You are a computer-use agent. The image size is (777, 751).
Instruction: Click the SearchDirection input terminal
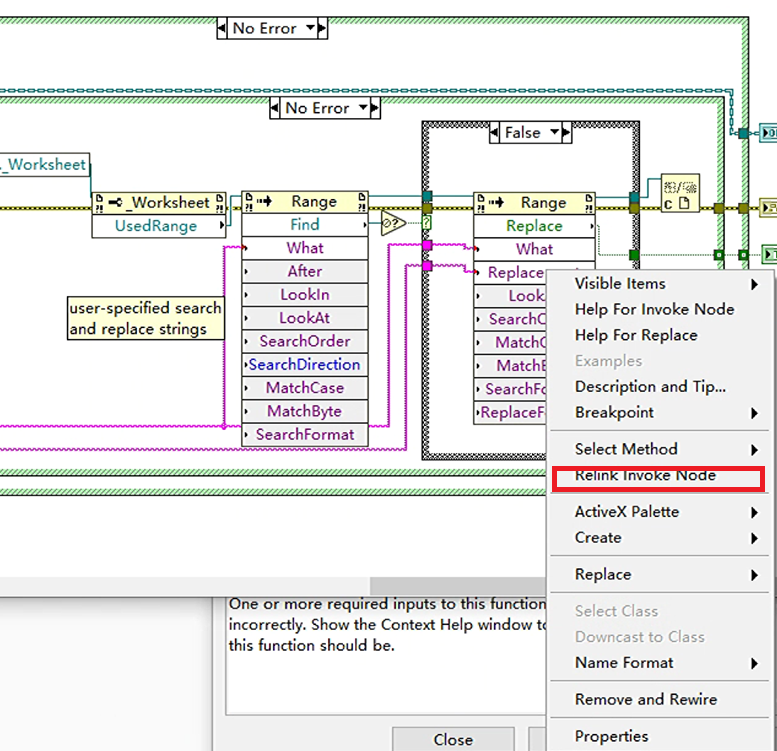(x=305, y=365)
